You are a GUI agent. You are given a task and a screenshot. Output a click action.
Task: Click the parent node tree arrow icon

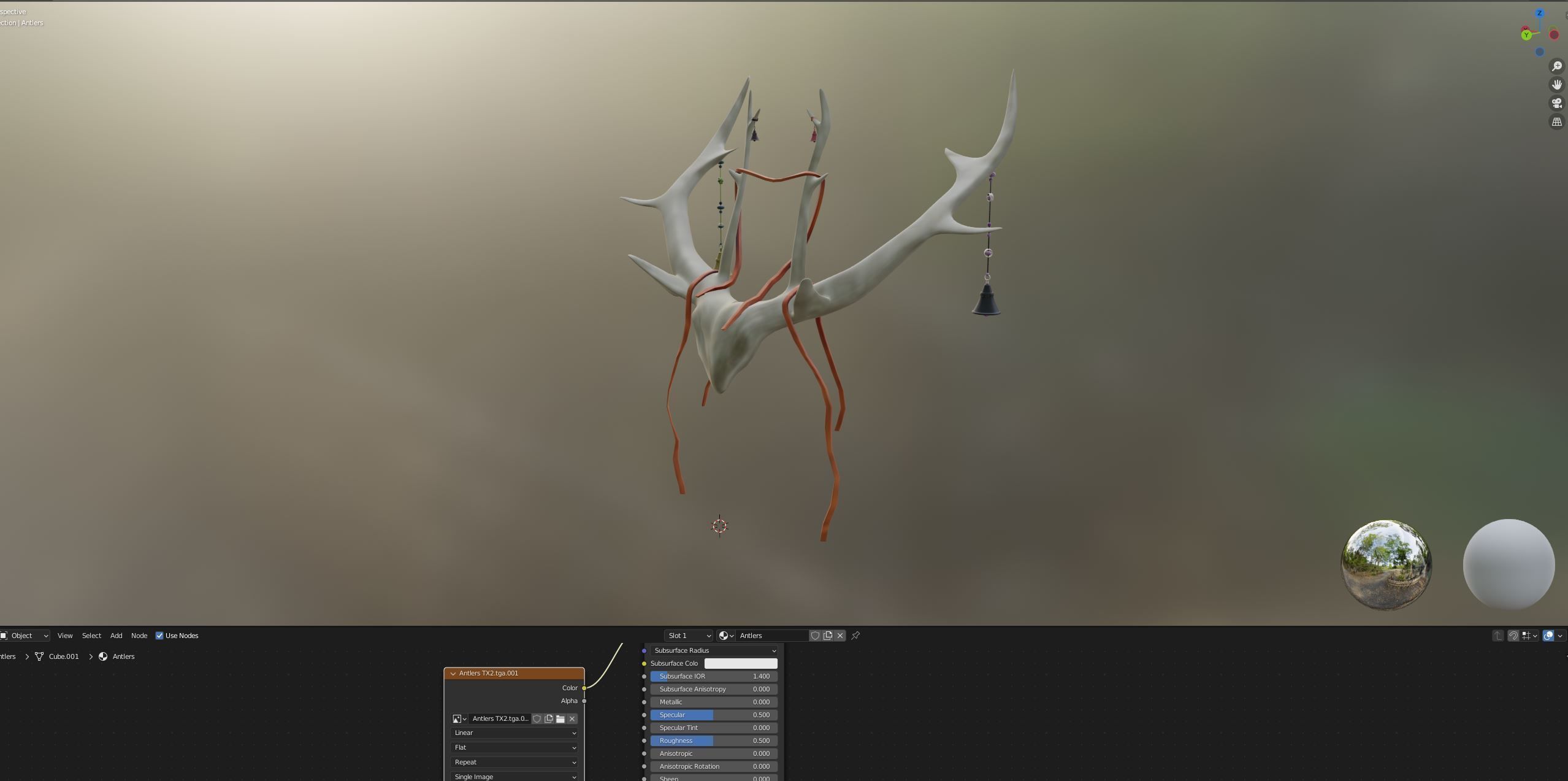[1498, 636]
